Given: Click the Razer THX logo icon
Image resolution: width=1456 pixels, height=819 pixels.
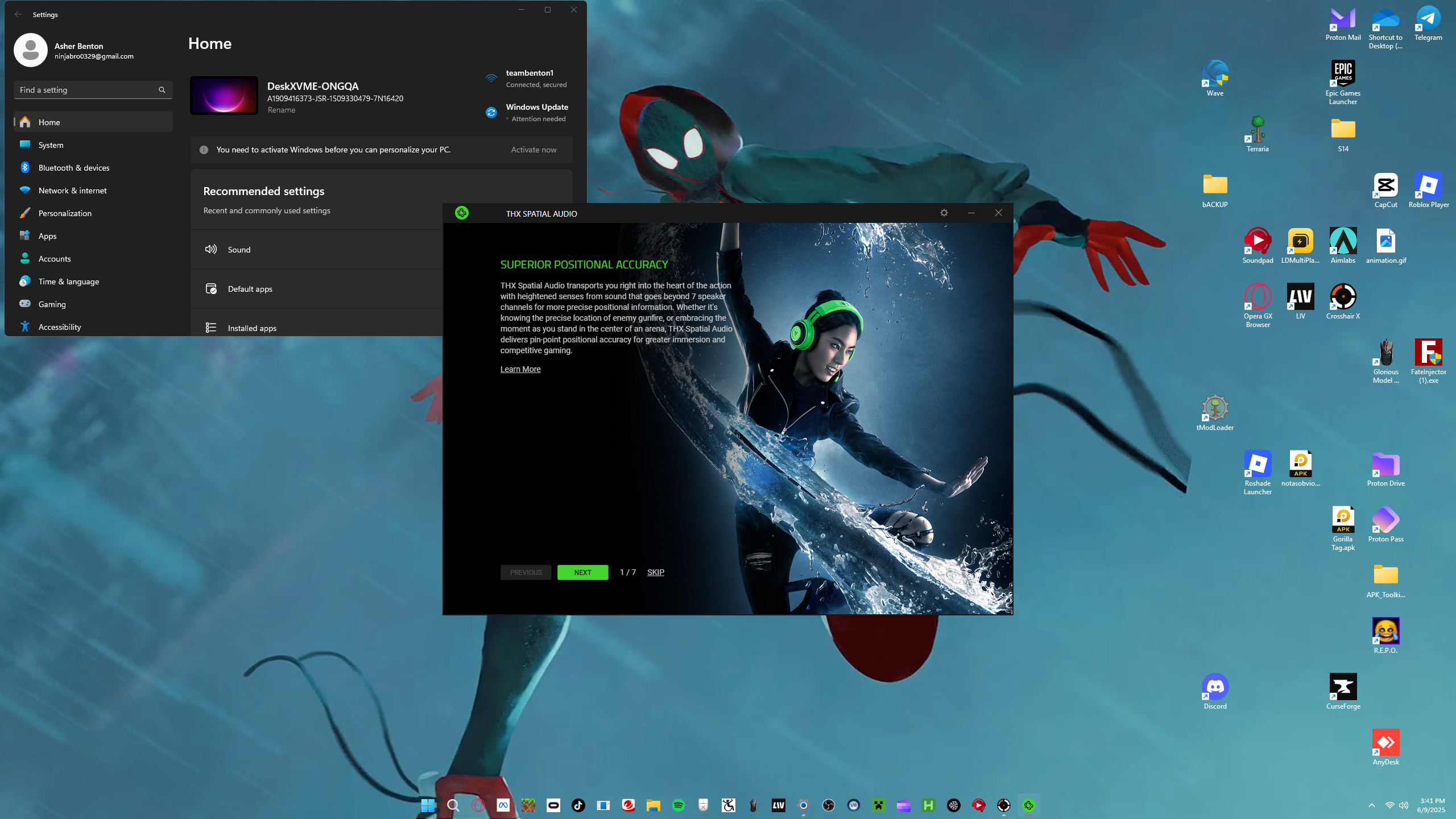Looking at the screenshot, I should (x=461, y=213).
